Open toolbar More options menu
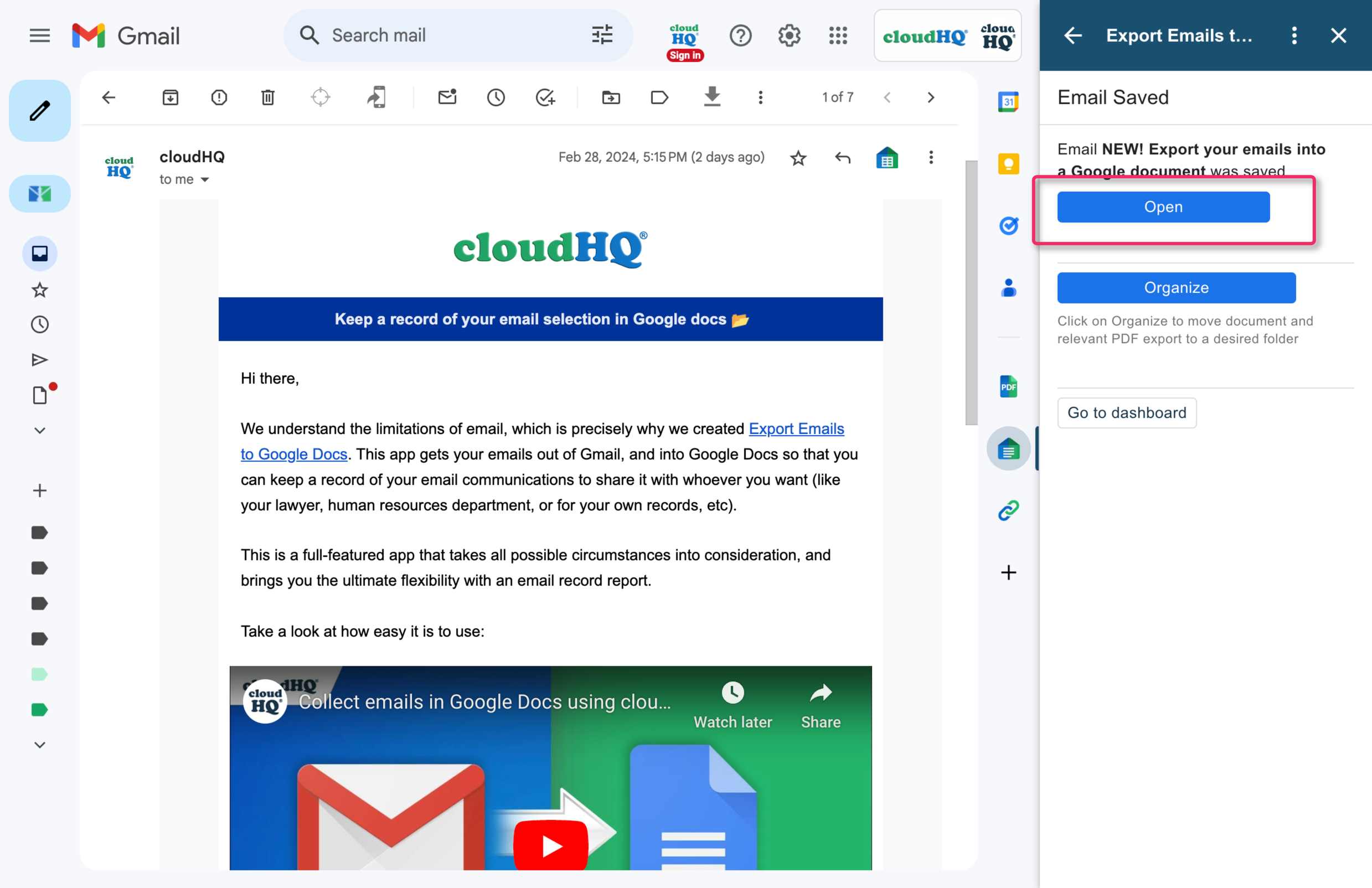The image size is (1372, 888). click(760, 97)
